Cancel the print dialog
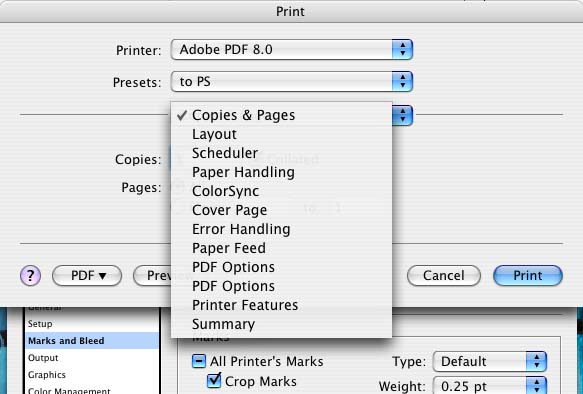This screenshot has width=583, height=394. (444, 276)
